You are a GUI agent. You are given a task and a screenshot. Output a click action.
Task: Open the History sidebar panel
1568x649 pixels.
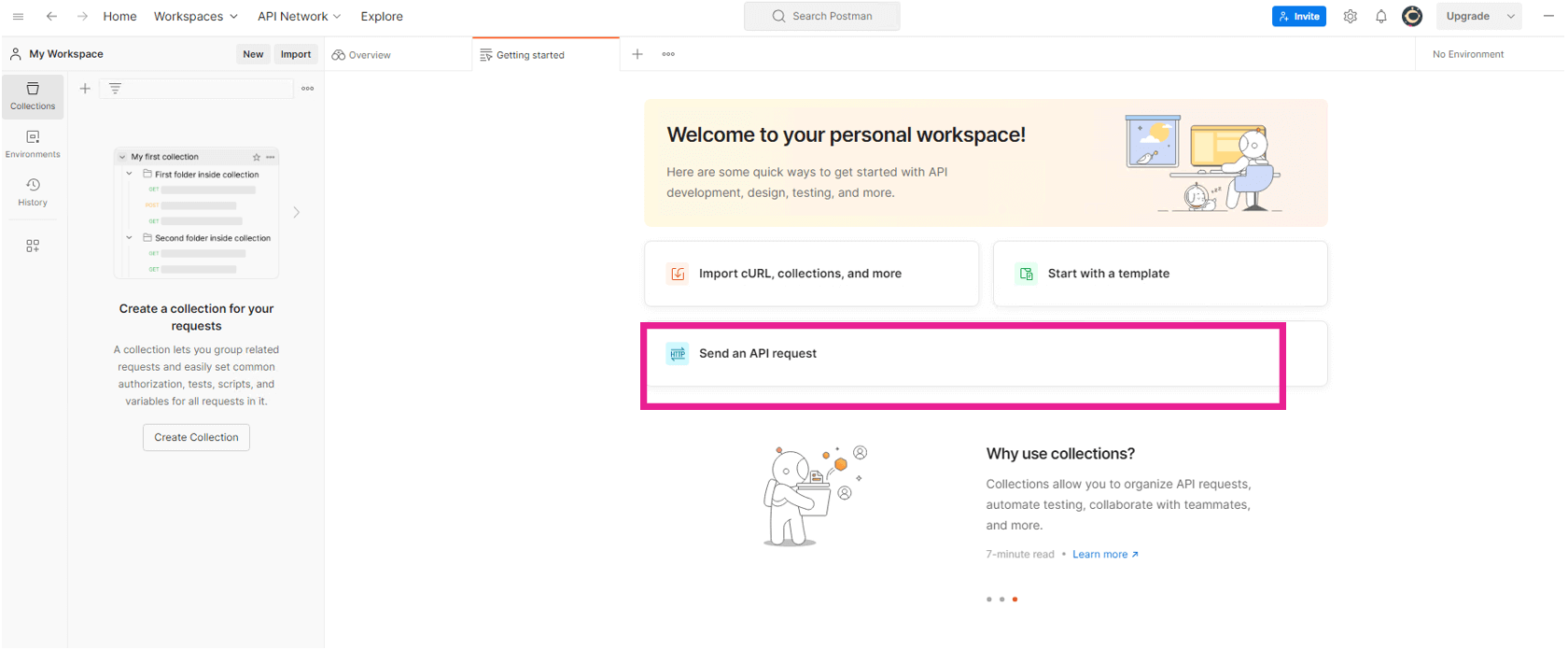coord(33,192)
